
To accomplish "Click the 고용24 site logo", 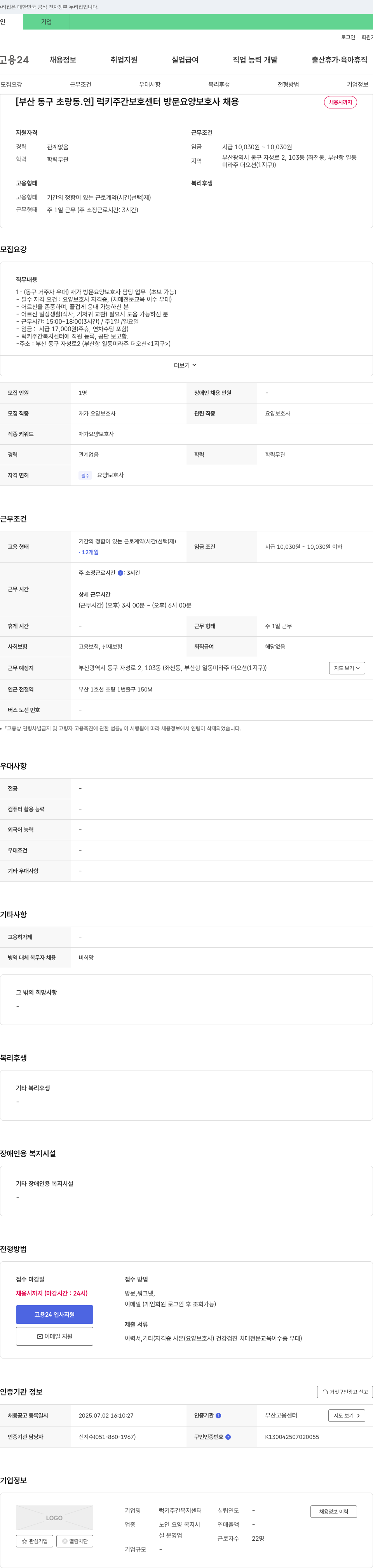I will (x=14, y=59).
